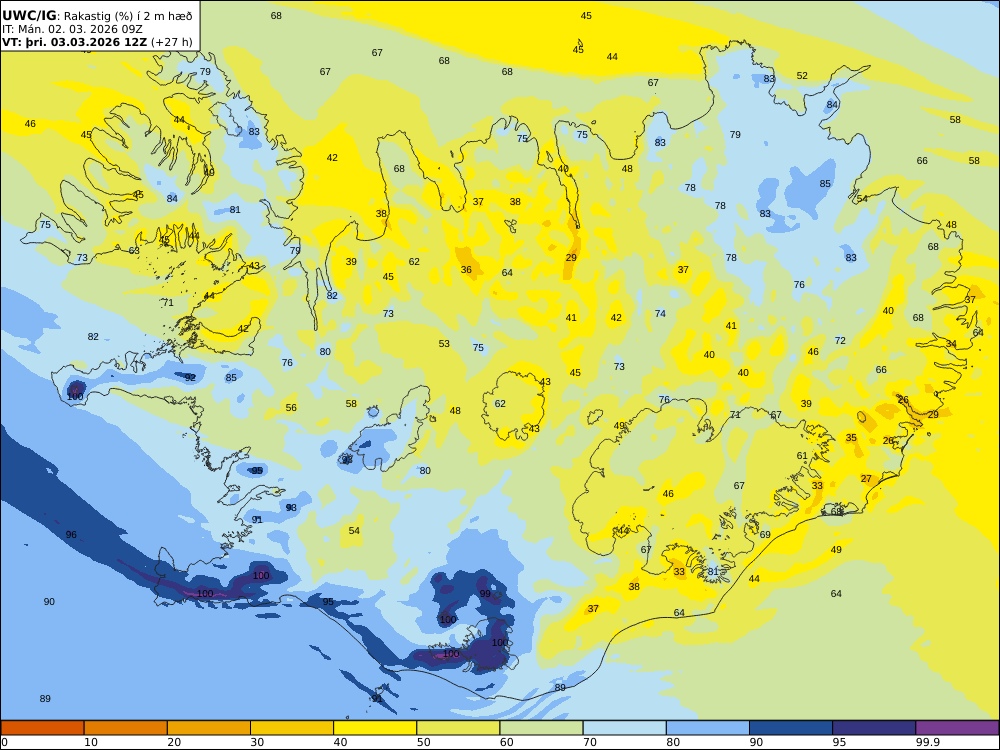Select the 20–30 light orange legend swatch
1000x750 pixels.
[x=209, y=728]
